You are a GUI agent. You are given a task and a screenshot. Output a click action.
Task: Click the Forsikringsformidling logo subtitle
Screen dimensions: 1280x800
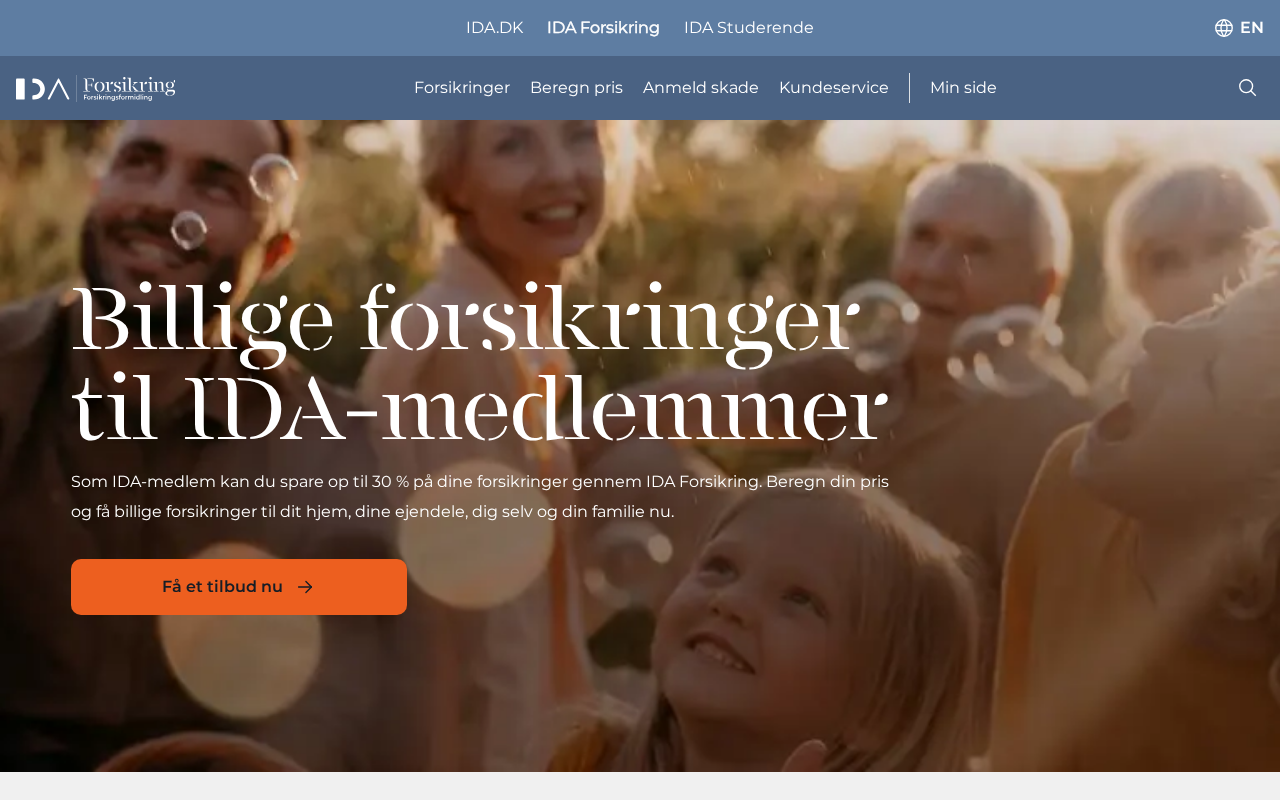click(118, 98)
